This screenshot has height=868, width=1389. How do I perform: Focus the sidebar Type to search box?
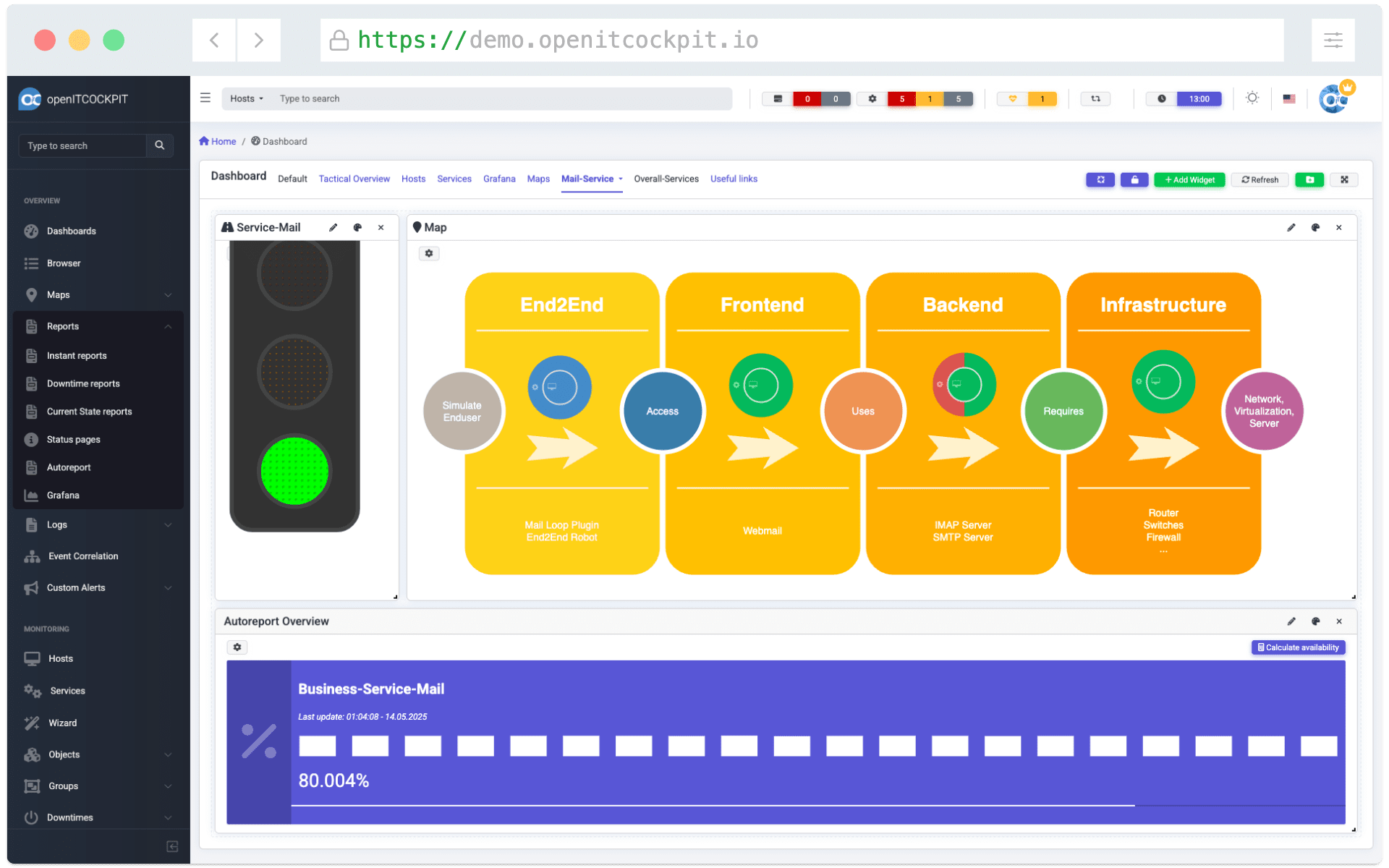[x=82, y=145]
